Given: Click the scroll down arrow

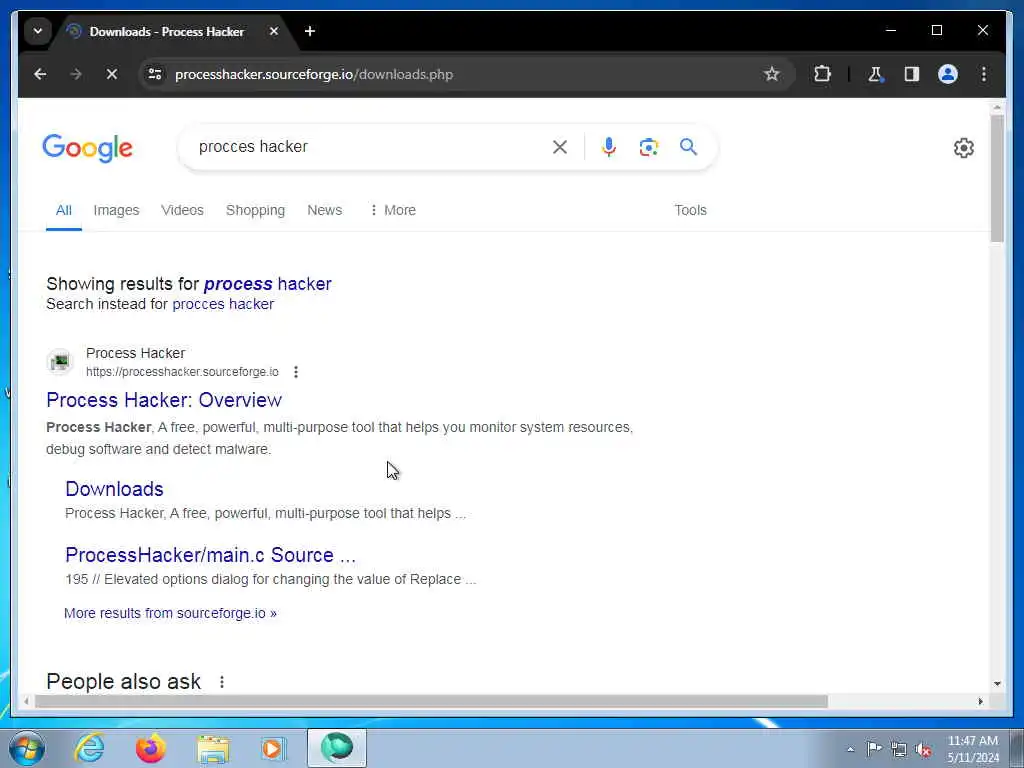Looking at the screenshot, I should click(997, 684).
